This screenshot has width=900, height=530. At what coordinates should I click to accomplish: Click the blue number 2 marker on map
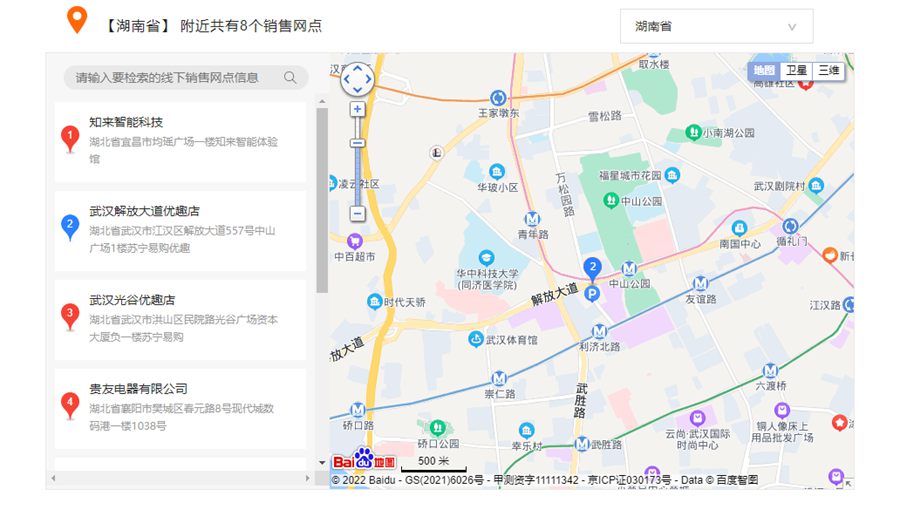pos(593,268)
